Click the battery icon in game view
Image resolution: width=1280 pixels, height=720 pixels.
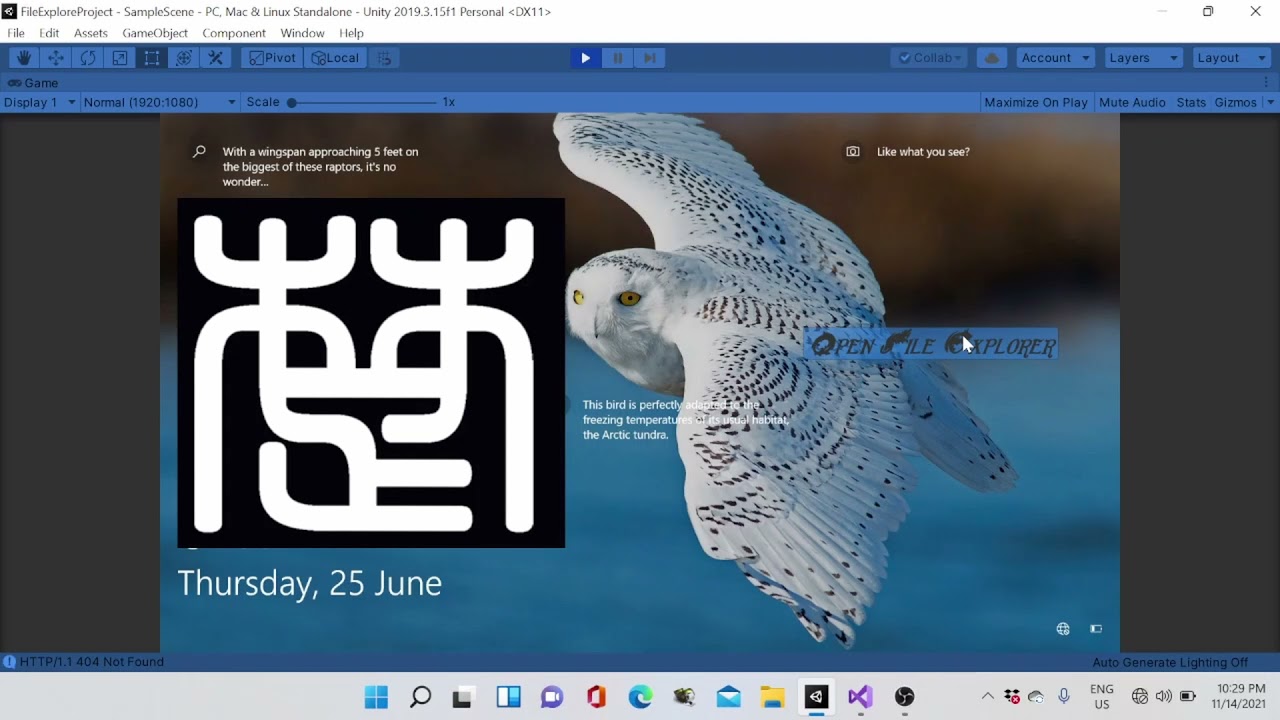tap(1096, 629)
